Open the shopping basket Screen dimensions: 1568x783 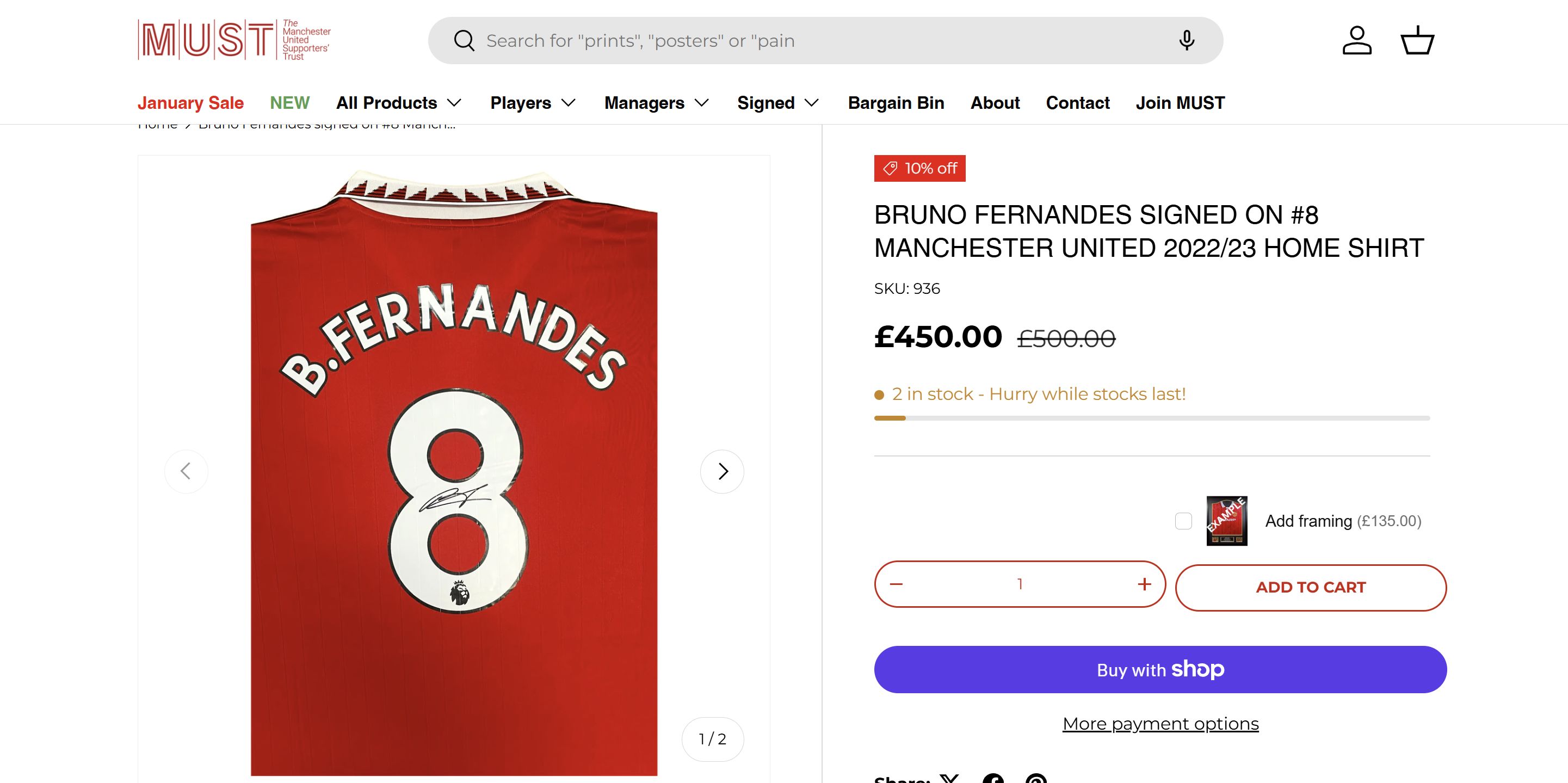click(1418, 41)
